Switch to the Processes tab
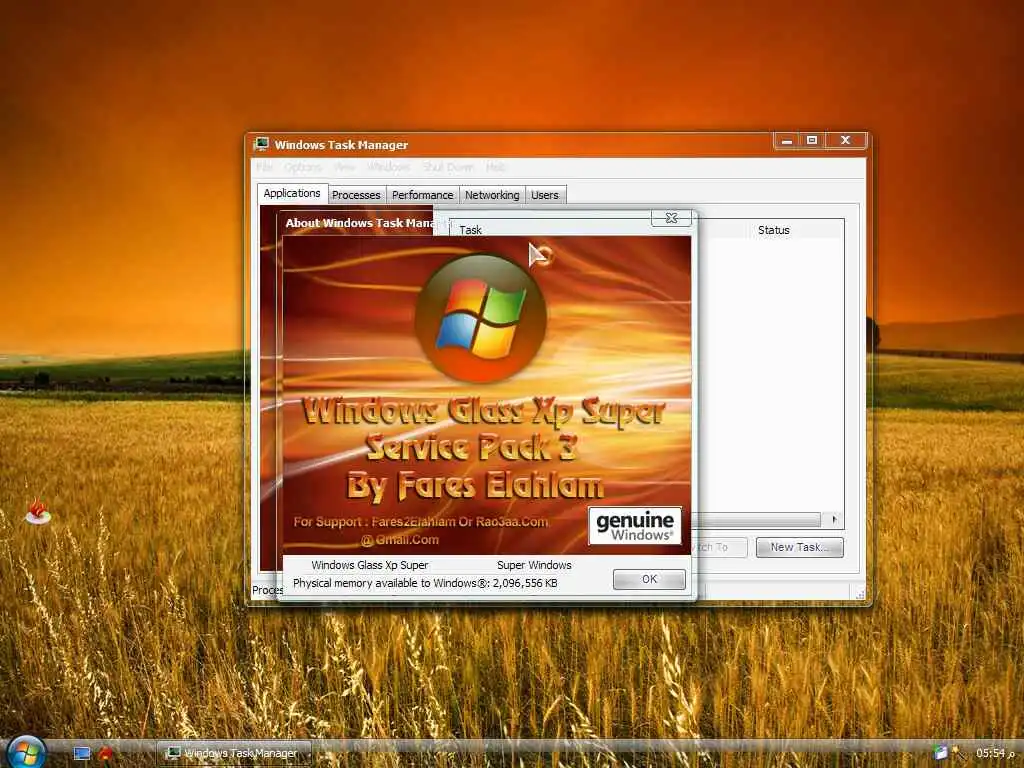 (356, 195)
